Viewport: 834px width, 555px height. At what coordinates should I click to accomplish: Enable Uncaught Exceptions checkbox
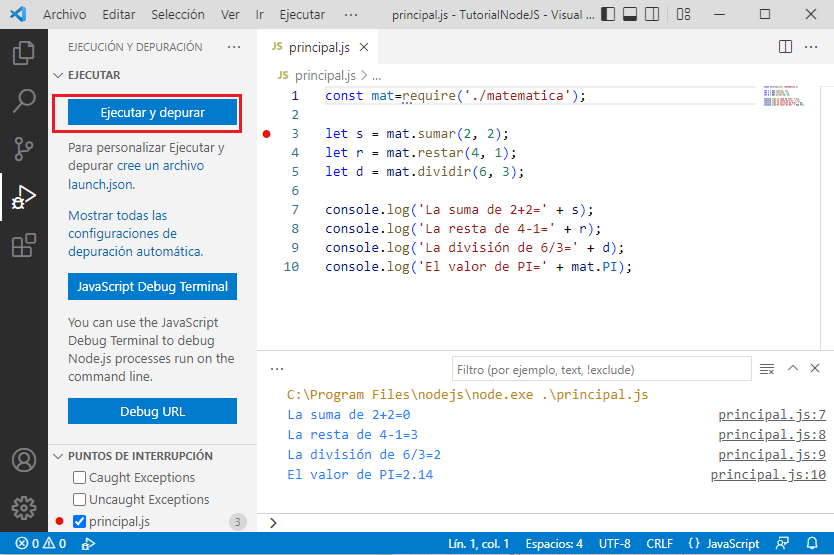click(79, 499)
